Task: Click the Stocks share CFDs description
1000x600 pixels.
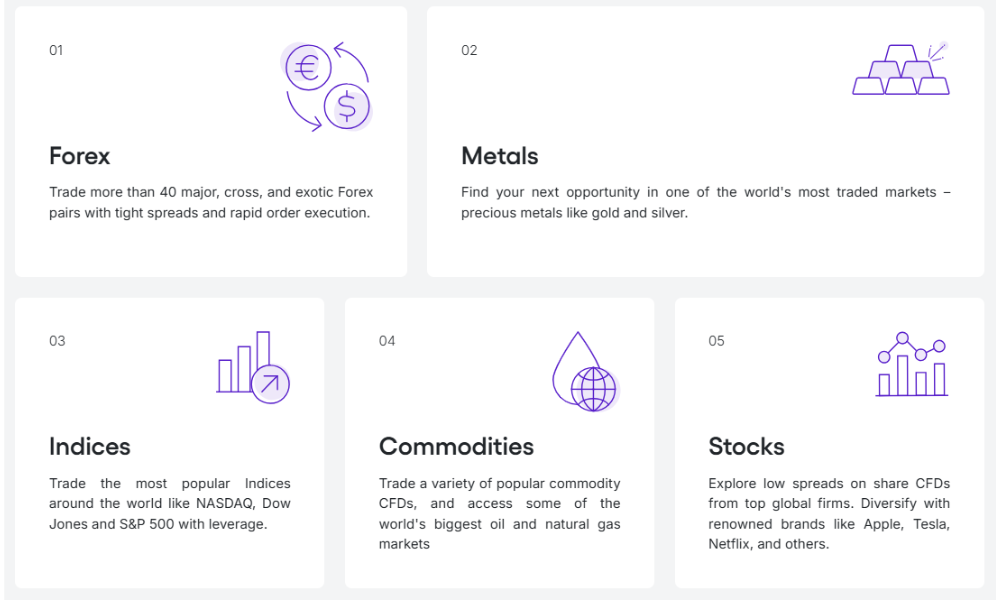Action: tap(829, 514)
